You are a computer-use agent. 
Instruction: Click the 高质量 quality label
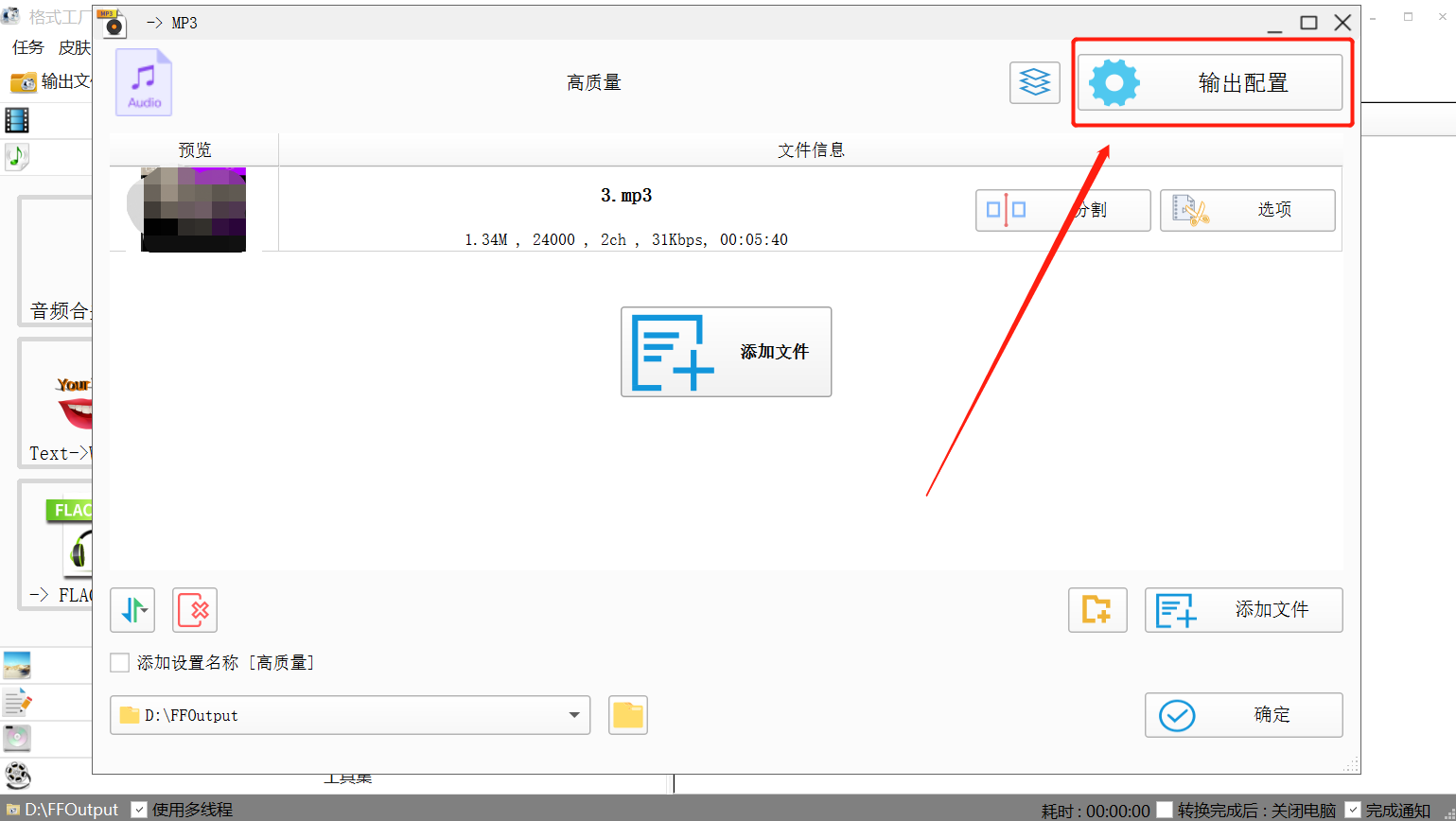(x=594, y=83)
